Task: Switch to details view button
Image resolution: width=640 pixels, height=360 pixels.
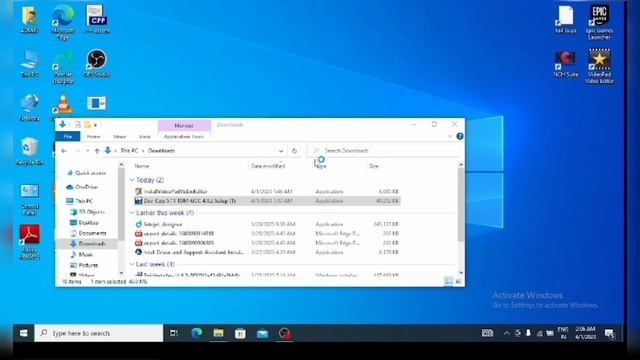Action: coord(448,281)
